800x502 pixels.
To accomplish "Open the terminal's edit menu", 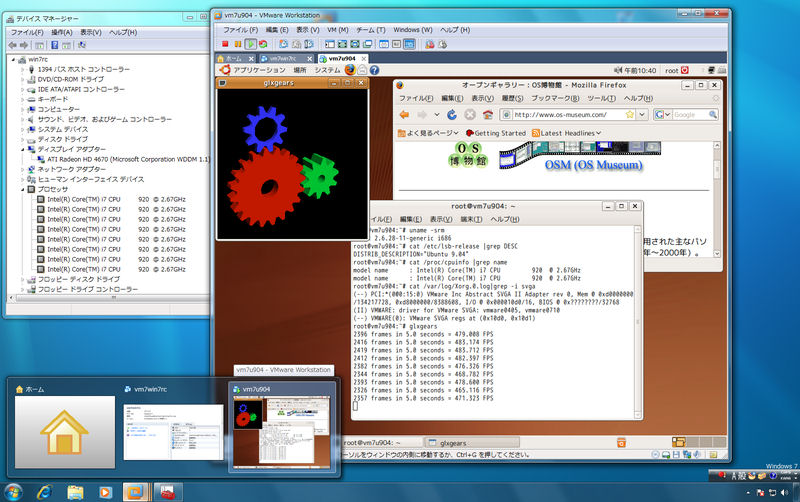I will click(410, 219).
